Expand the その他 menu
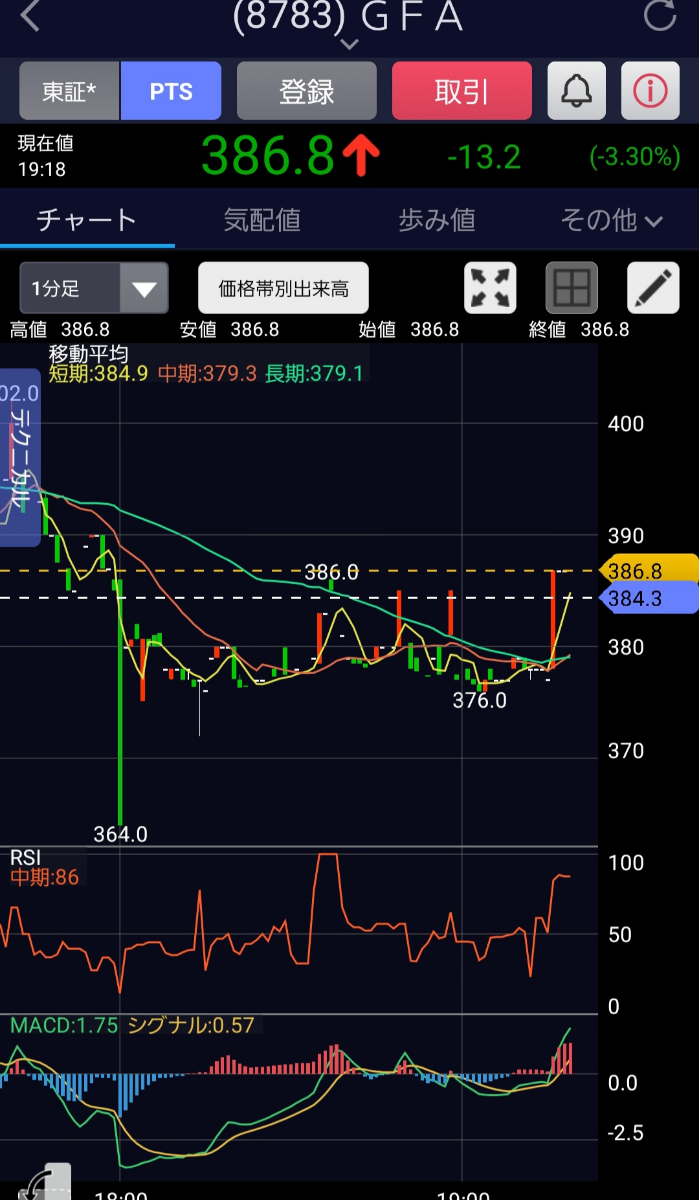The width and height of the screenshot is (699, 1200). (x=612, y=220)
